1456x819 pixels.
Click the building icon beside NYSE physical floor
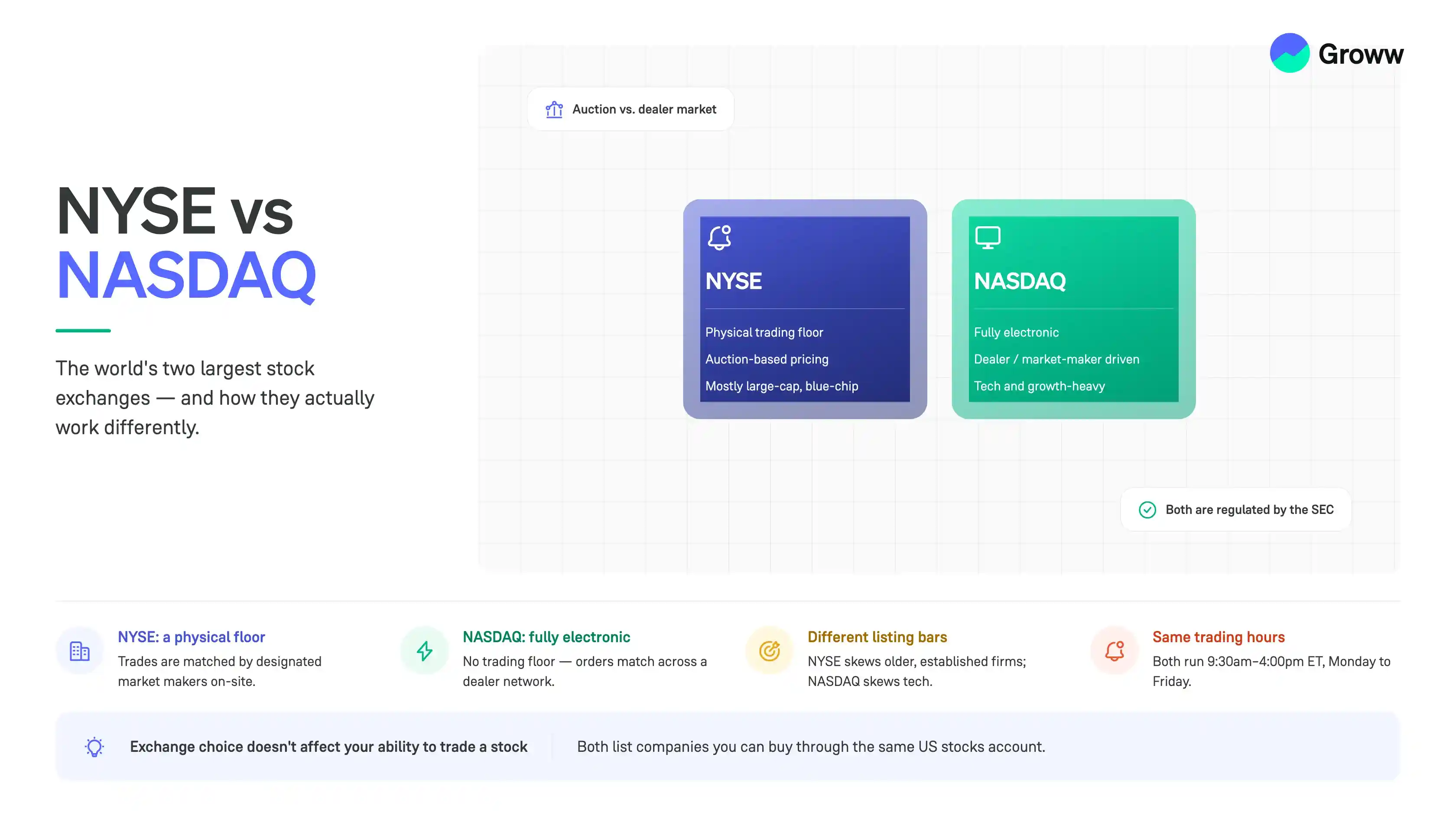[80, 650]
